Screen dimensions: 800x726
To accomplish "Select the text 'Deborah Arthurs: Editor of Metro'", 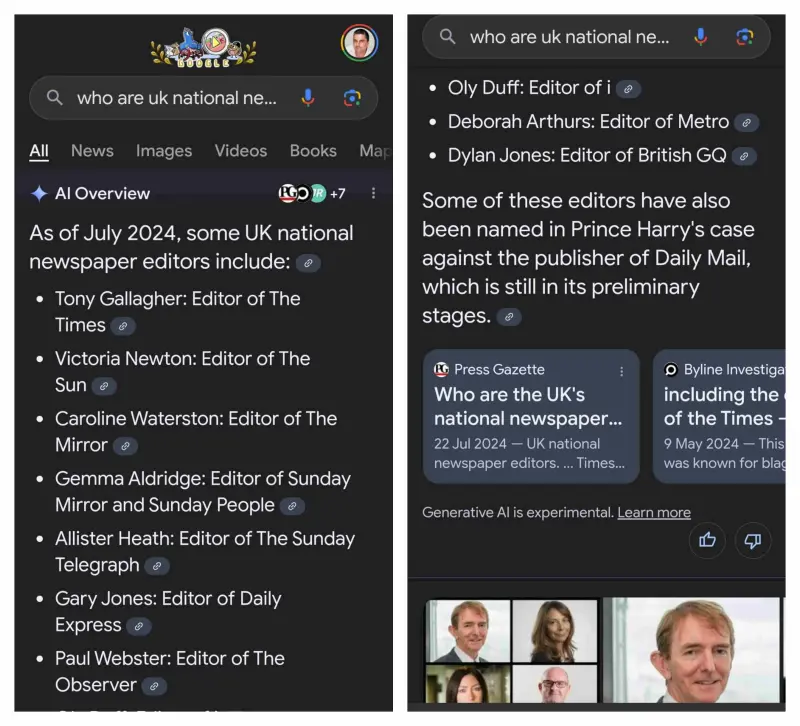I will [x=588, y=121].
